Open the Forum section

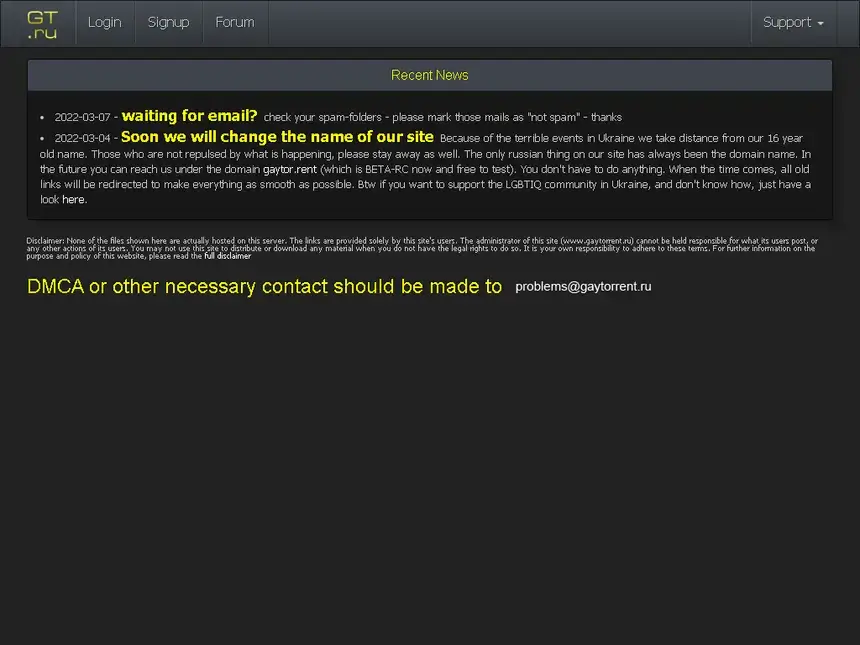coord(235,23)
